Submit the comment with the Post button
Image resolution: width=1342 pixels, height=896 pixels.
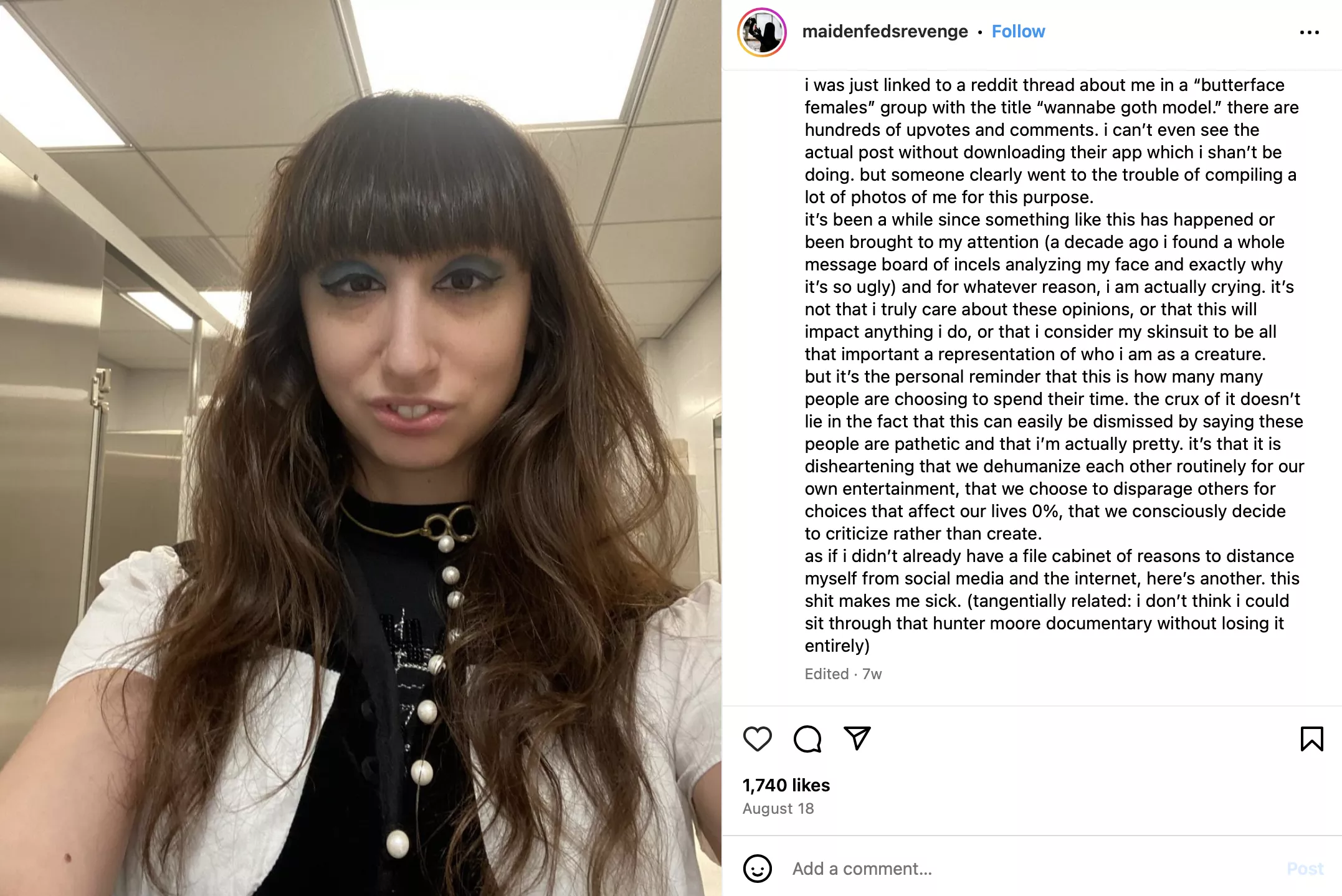pyautogui.click(x=1305, y=869)
